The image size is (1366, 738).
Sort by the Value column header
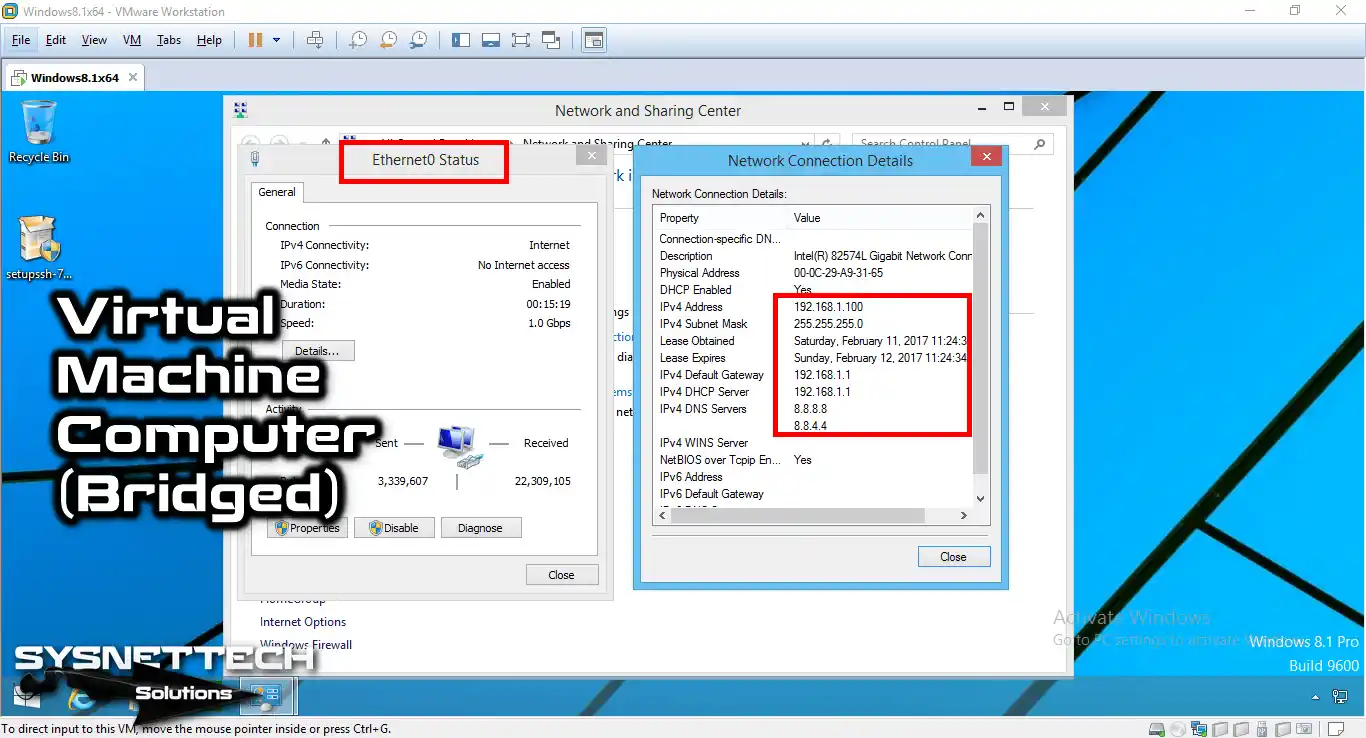880,218
